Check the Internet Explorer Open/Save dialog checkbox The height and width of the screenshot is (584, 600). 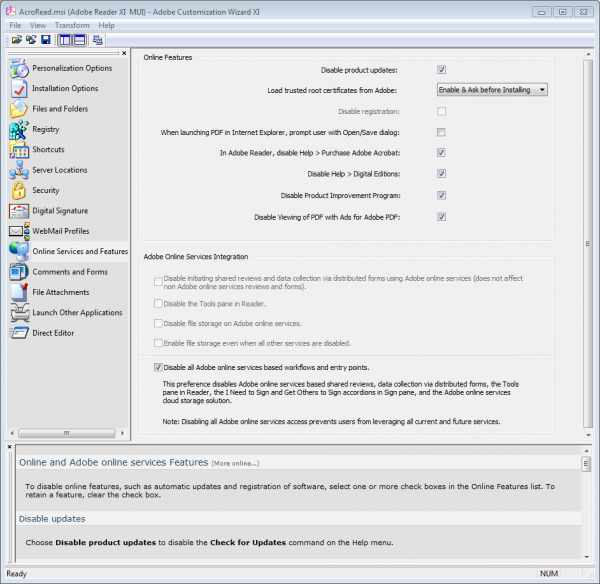click(x=441, y=132)
